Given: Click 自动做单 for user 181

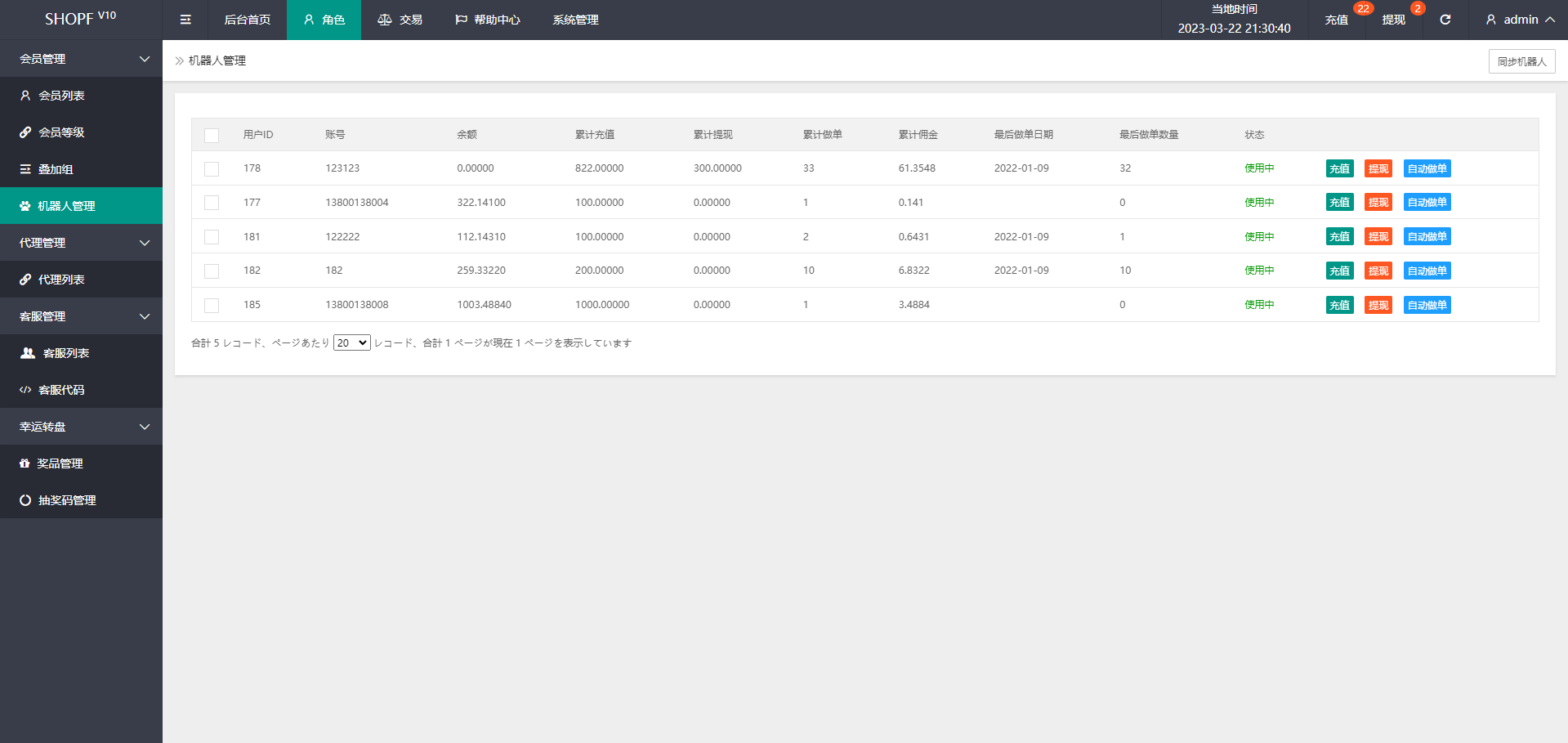Looking at the screenshot, I should pos(1427,237).
